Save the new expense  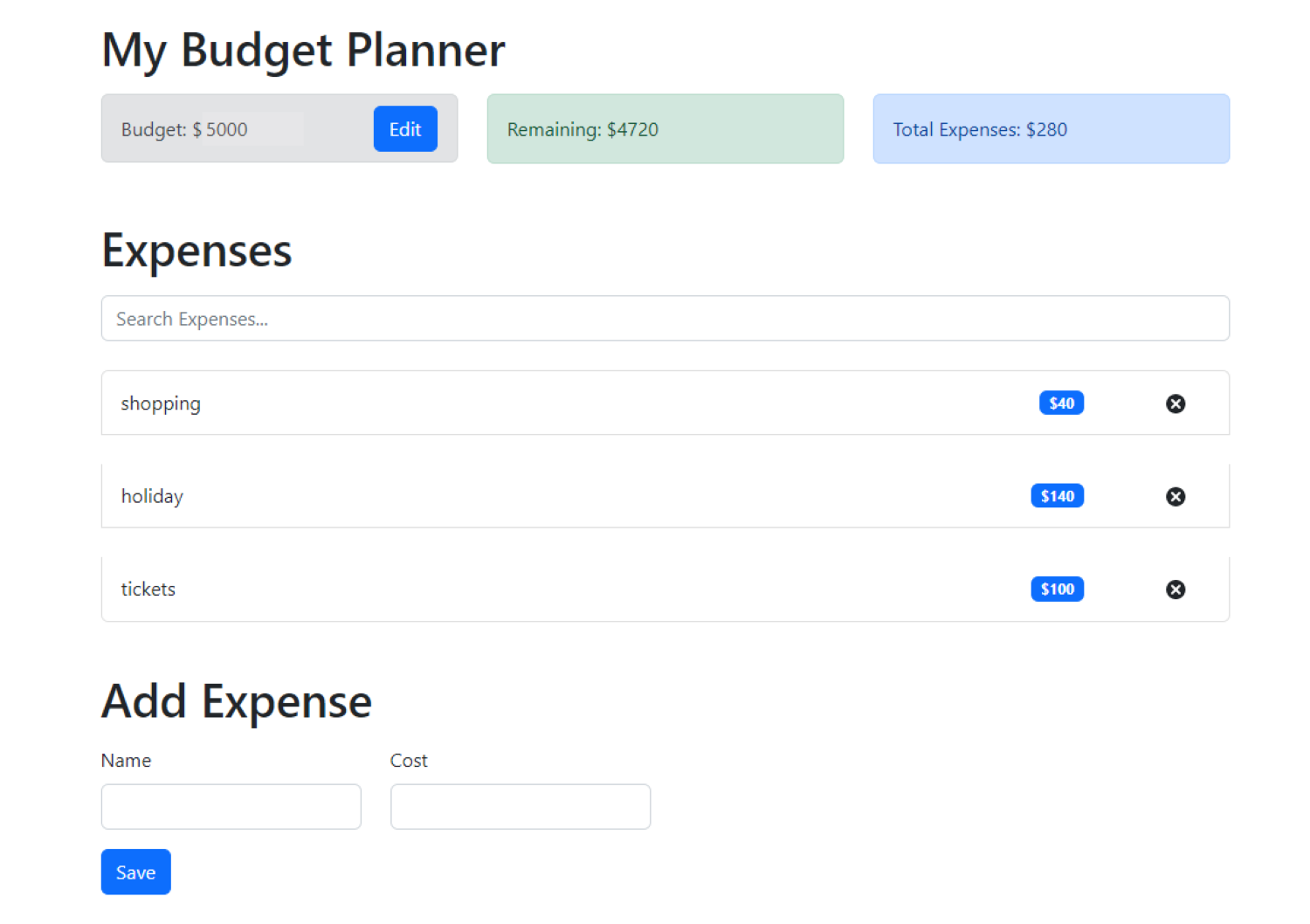pos(135,872)
